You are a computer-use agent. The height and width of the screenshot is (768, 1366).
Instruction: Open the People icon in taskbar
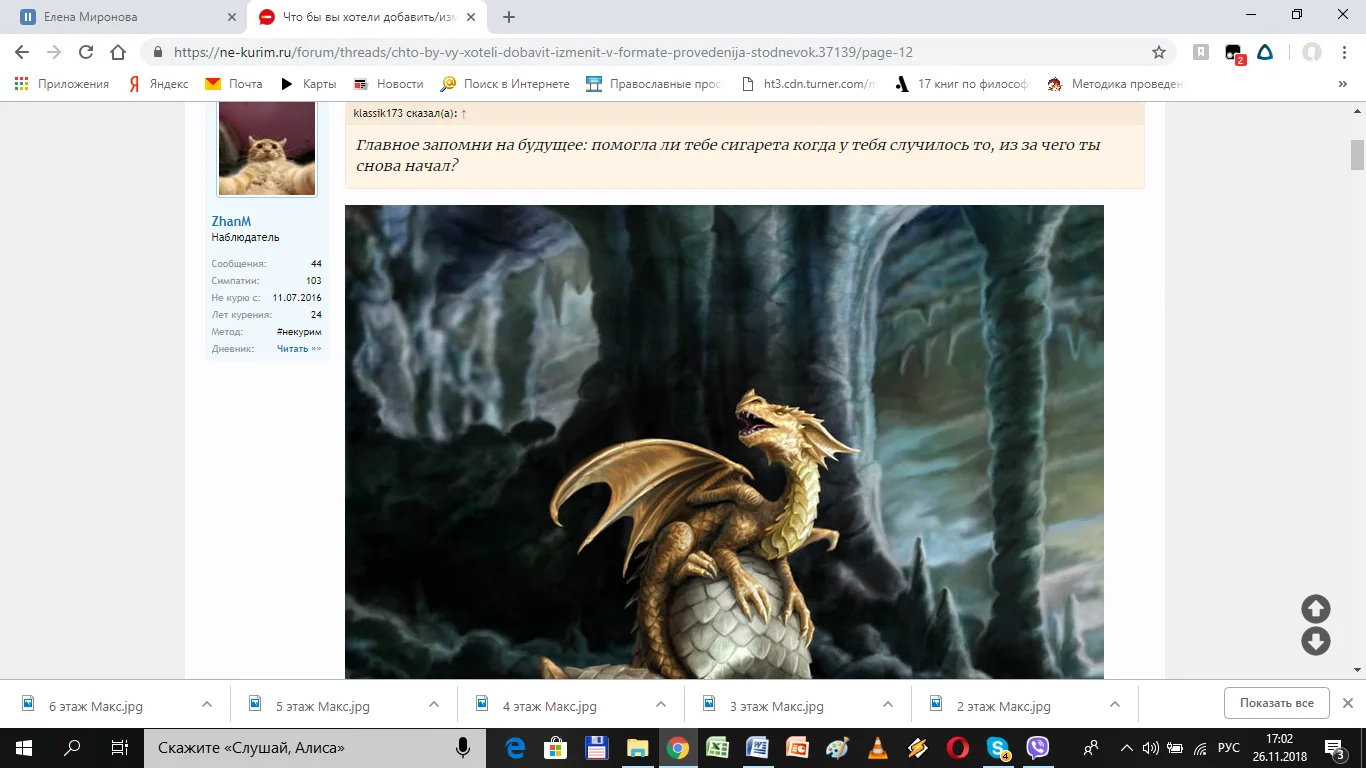(x=1091, y=747)
